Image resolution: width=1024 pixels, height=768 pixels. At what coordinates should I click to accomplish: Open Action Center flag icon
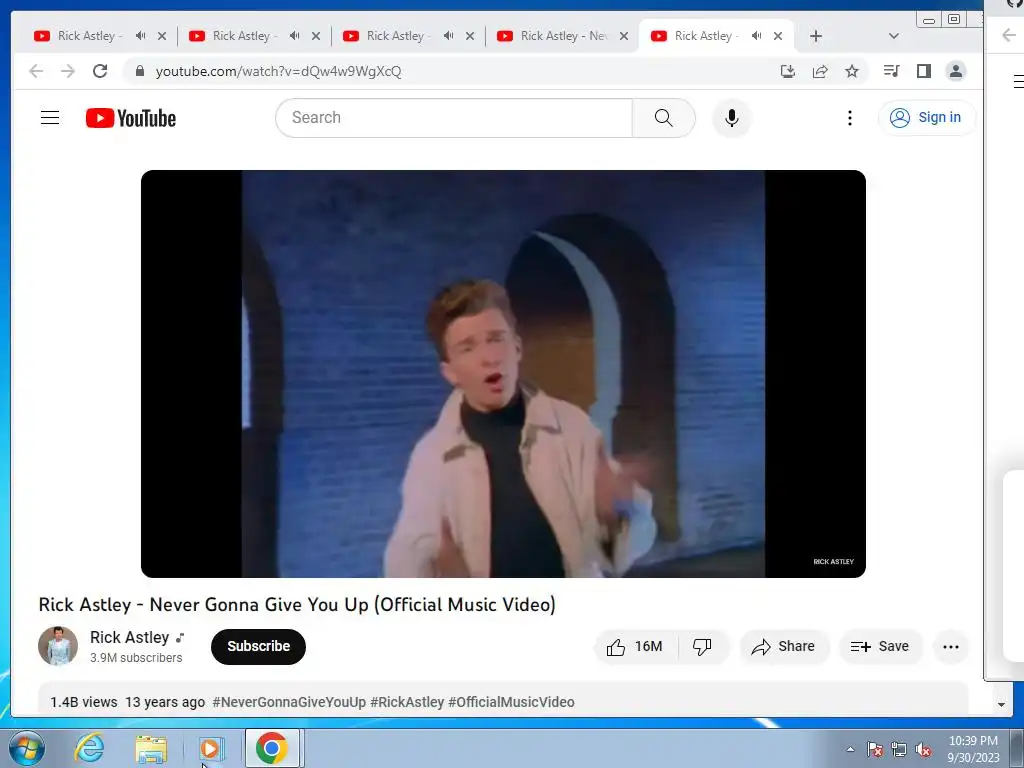tap(875, 749)
